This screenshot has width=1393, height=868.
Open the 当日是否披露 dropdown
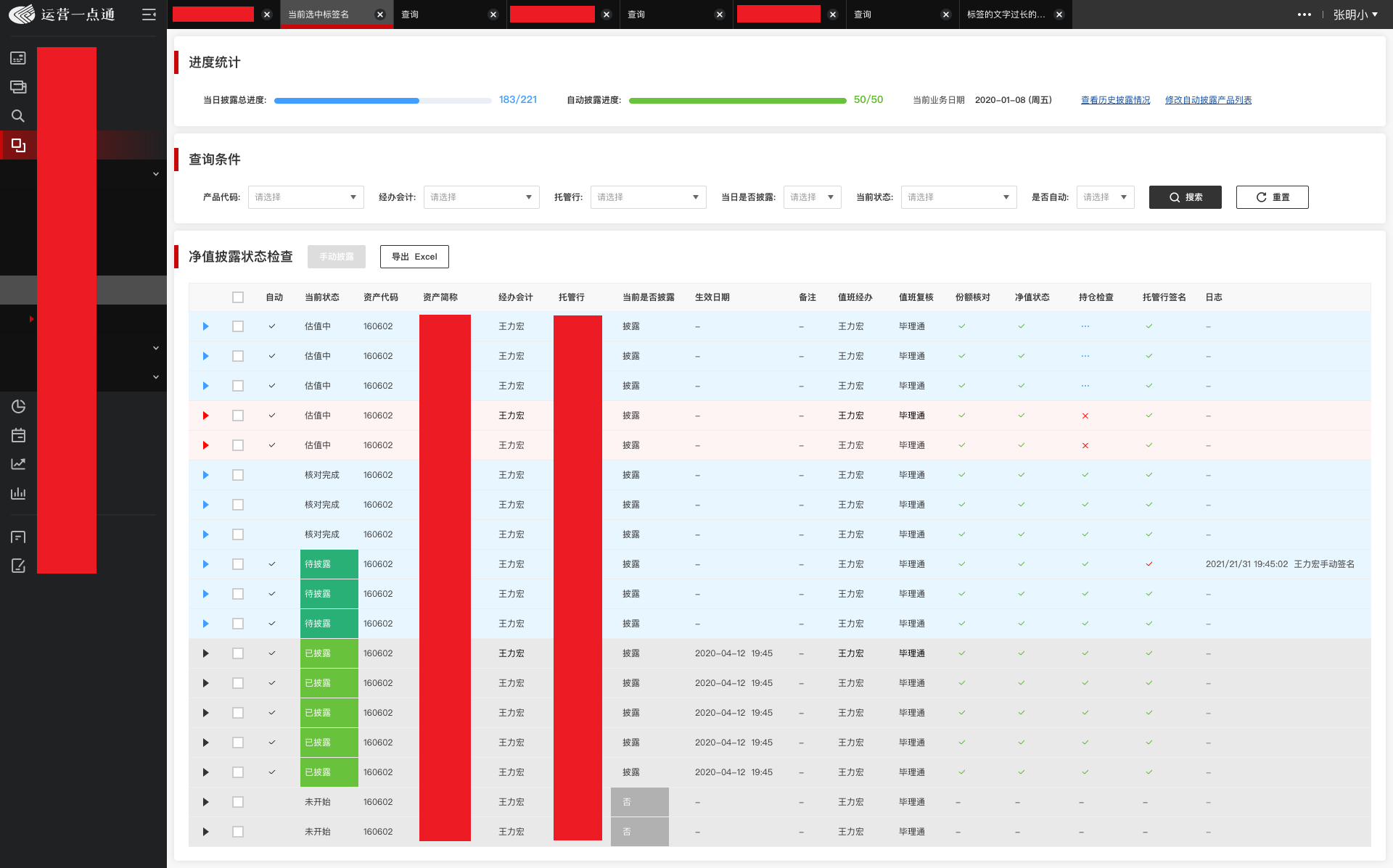point(813,197)
